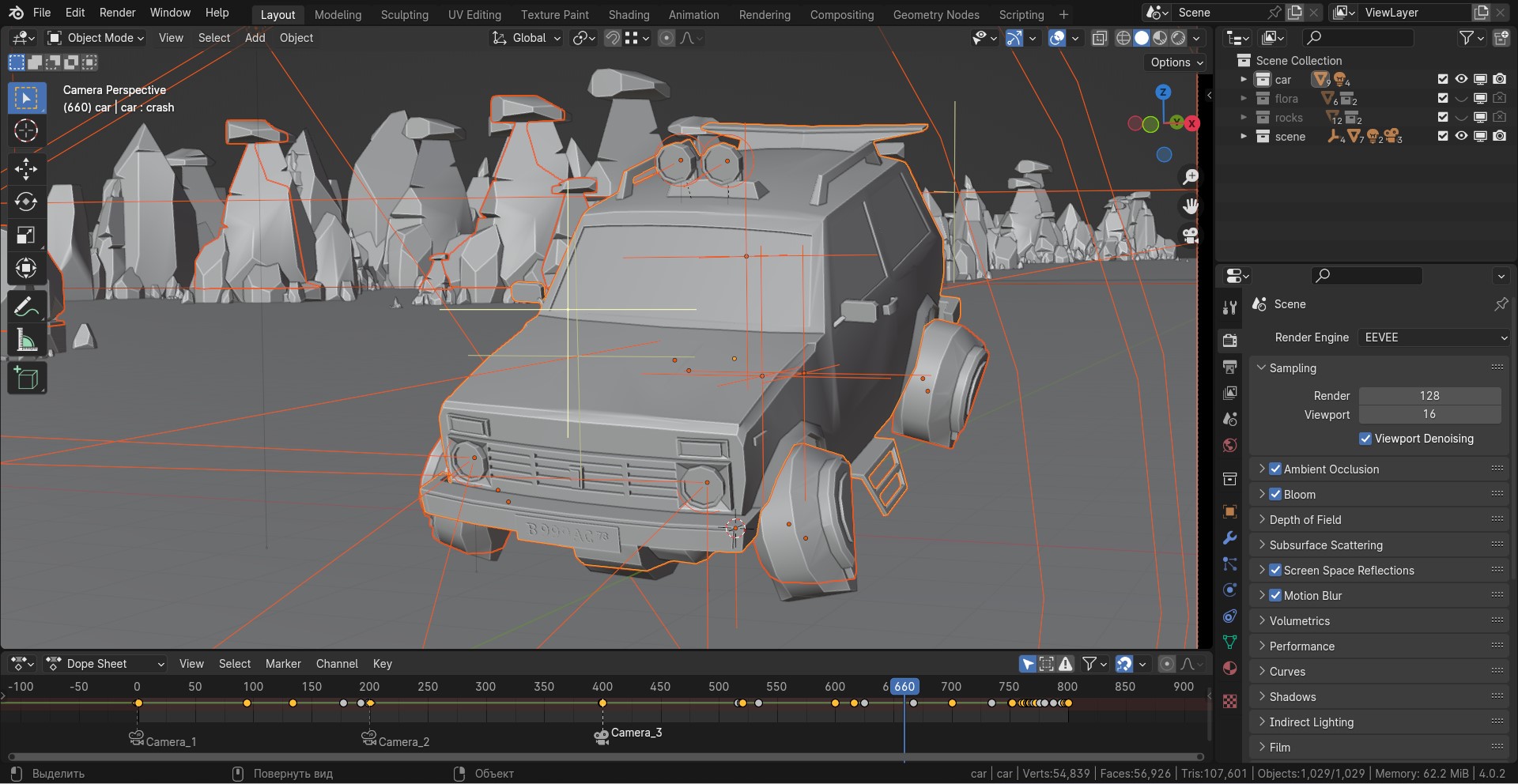Open the Render Engine dropdown showing EEVEE

click(x=1434, y=337)
